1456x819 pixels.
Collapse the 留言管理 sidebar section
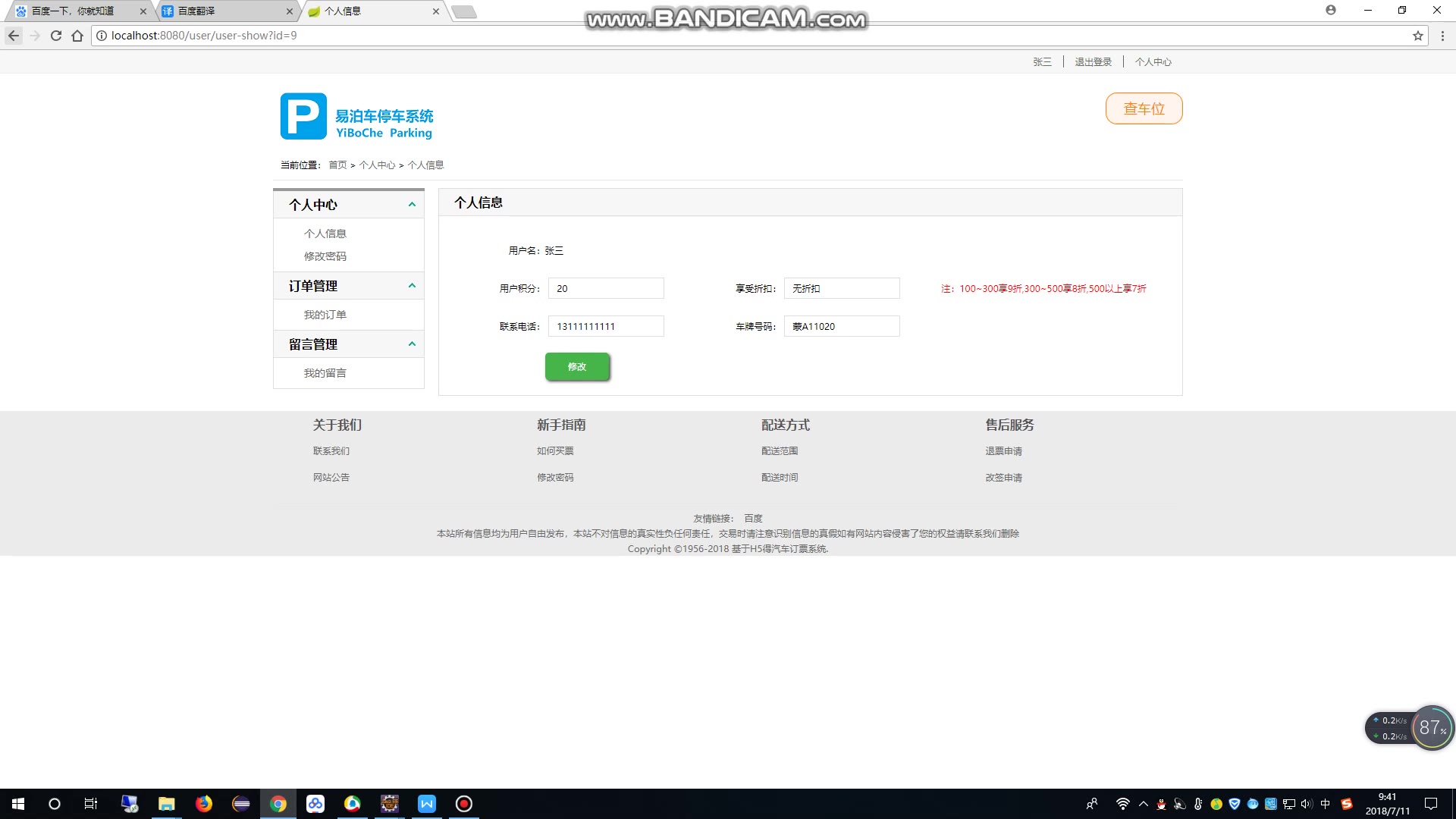point(412,344)
